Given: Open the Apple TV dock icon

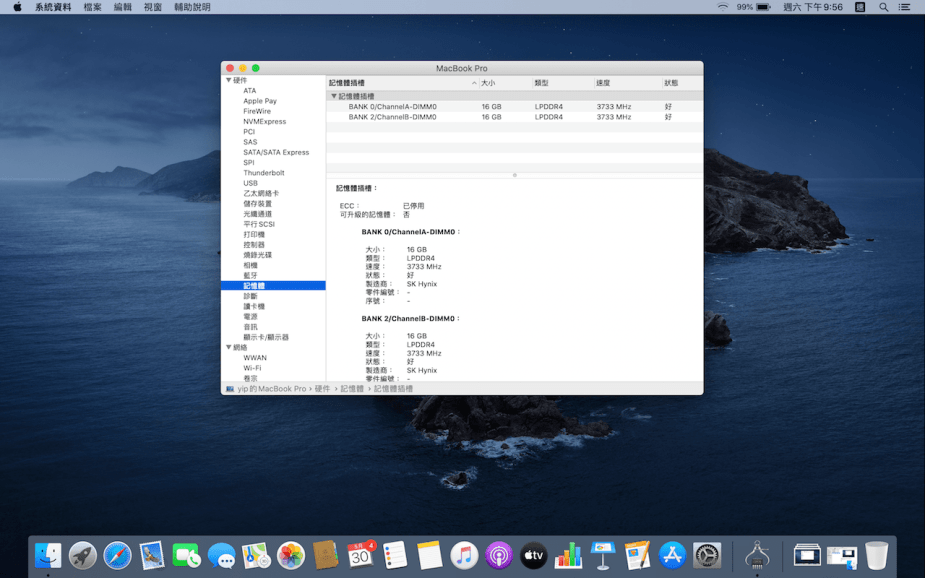Looking at the screenshot, I should click(534, 555).
